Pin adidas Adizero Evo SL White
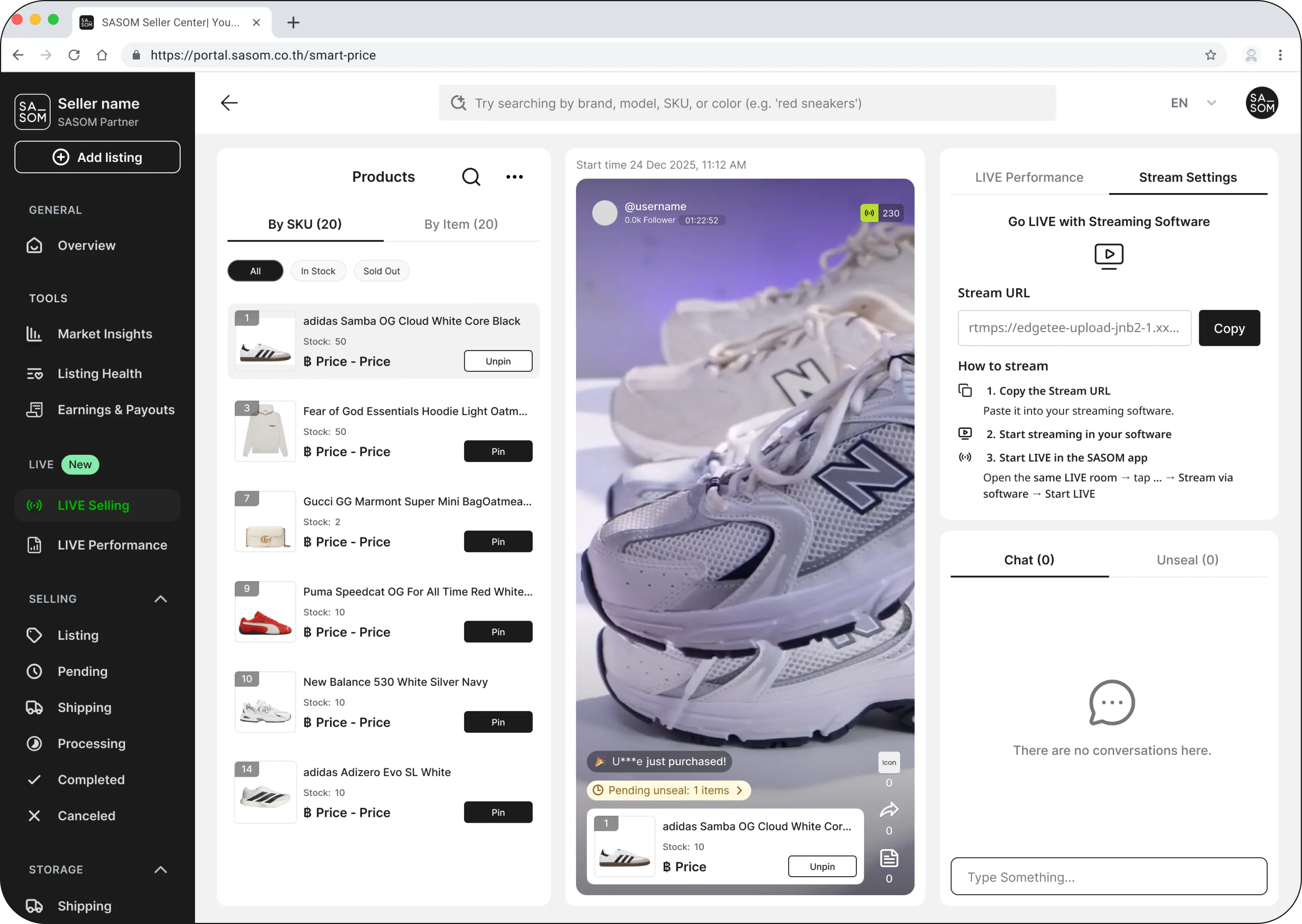This screenshot has height=924, width=1302. (x=498, y=812)
